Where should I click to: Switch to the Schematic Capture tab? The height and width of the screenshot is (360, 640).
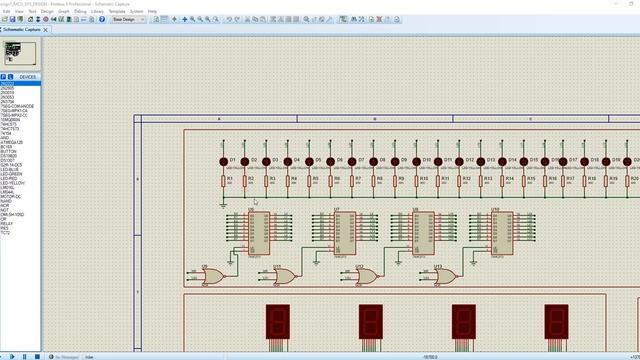tap(21, 29)
